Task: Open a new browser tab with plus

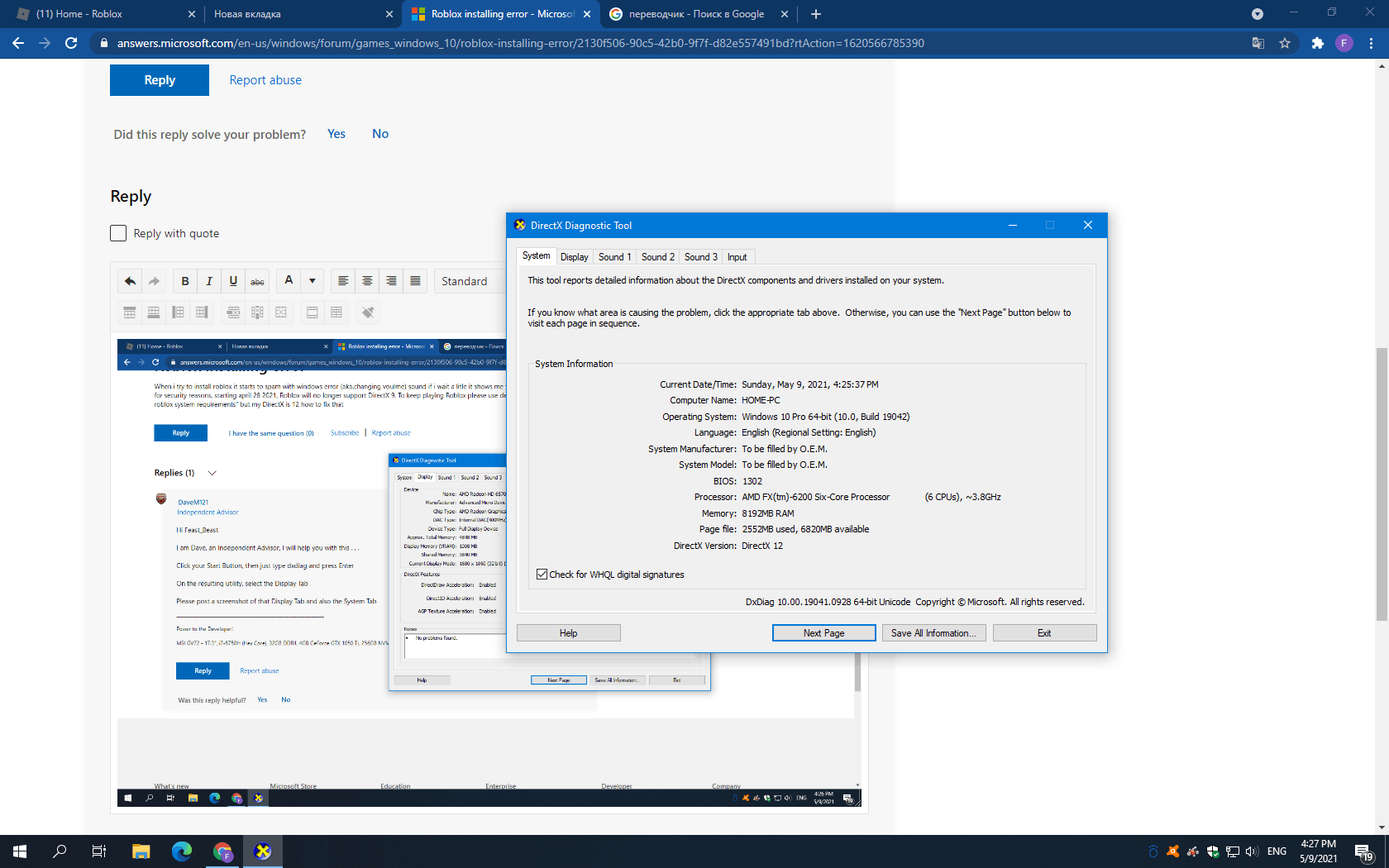Action: (x=816, y=14)
